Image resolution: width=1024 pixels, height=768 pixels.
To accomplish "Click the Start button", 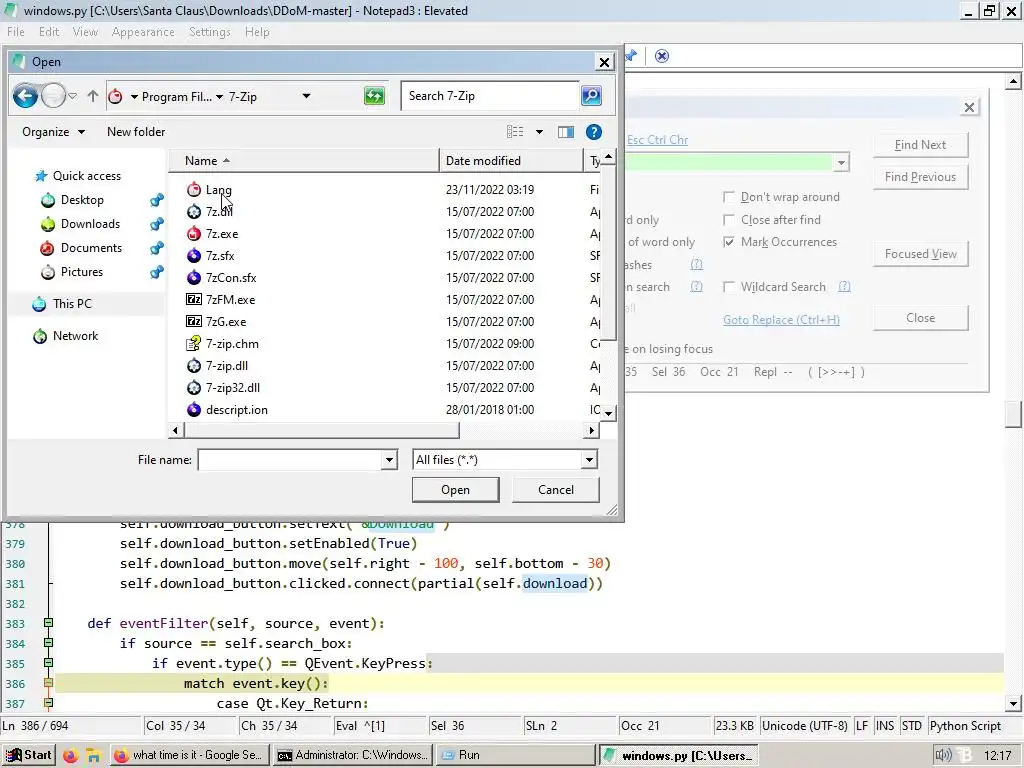I will (29, 755).
